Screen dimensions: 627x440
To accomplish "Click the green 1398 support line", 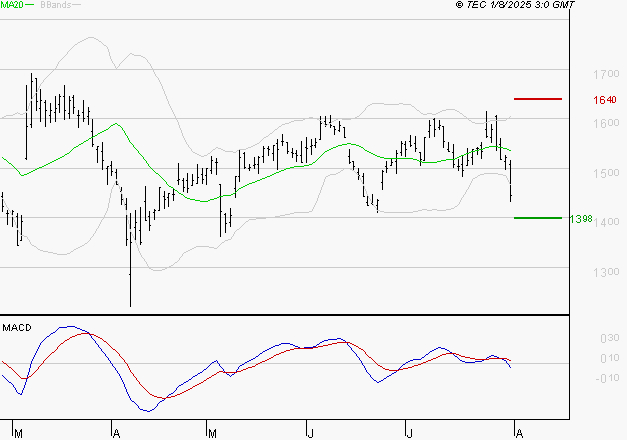I will (x=538, y=218).
